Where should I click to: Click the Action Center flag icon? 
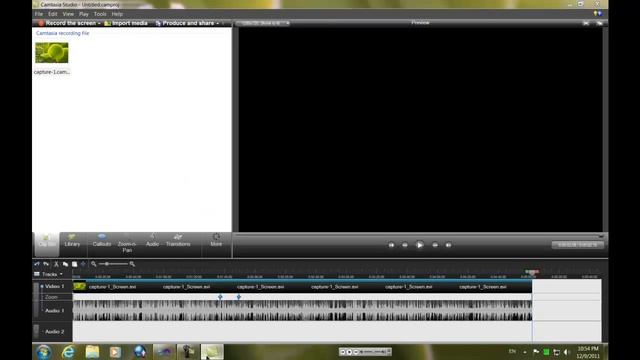point(536,352)
